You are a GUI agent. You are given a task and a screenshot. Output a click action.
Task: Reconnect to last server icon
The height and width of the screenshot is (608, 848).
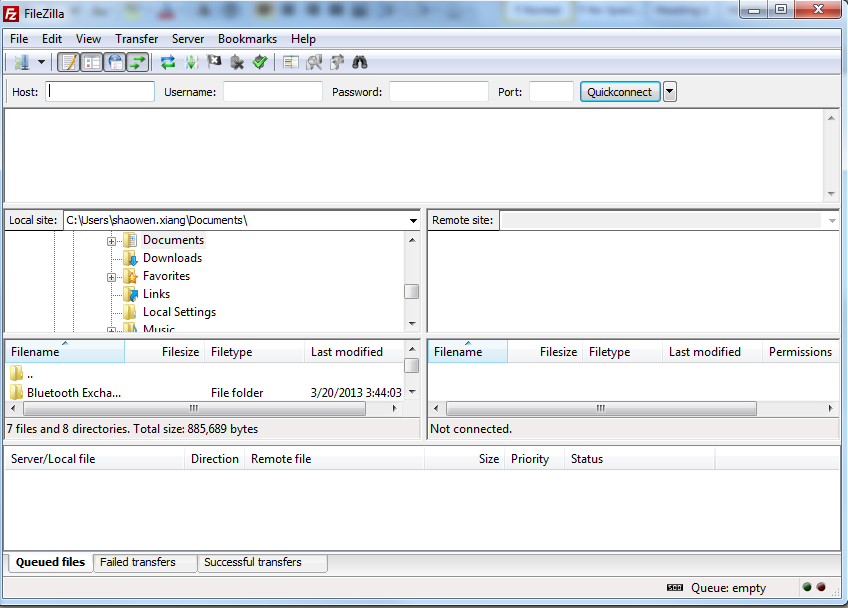point(260,63)
